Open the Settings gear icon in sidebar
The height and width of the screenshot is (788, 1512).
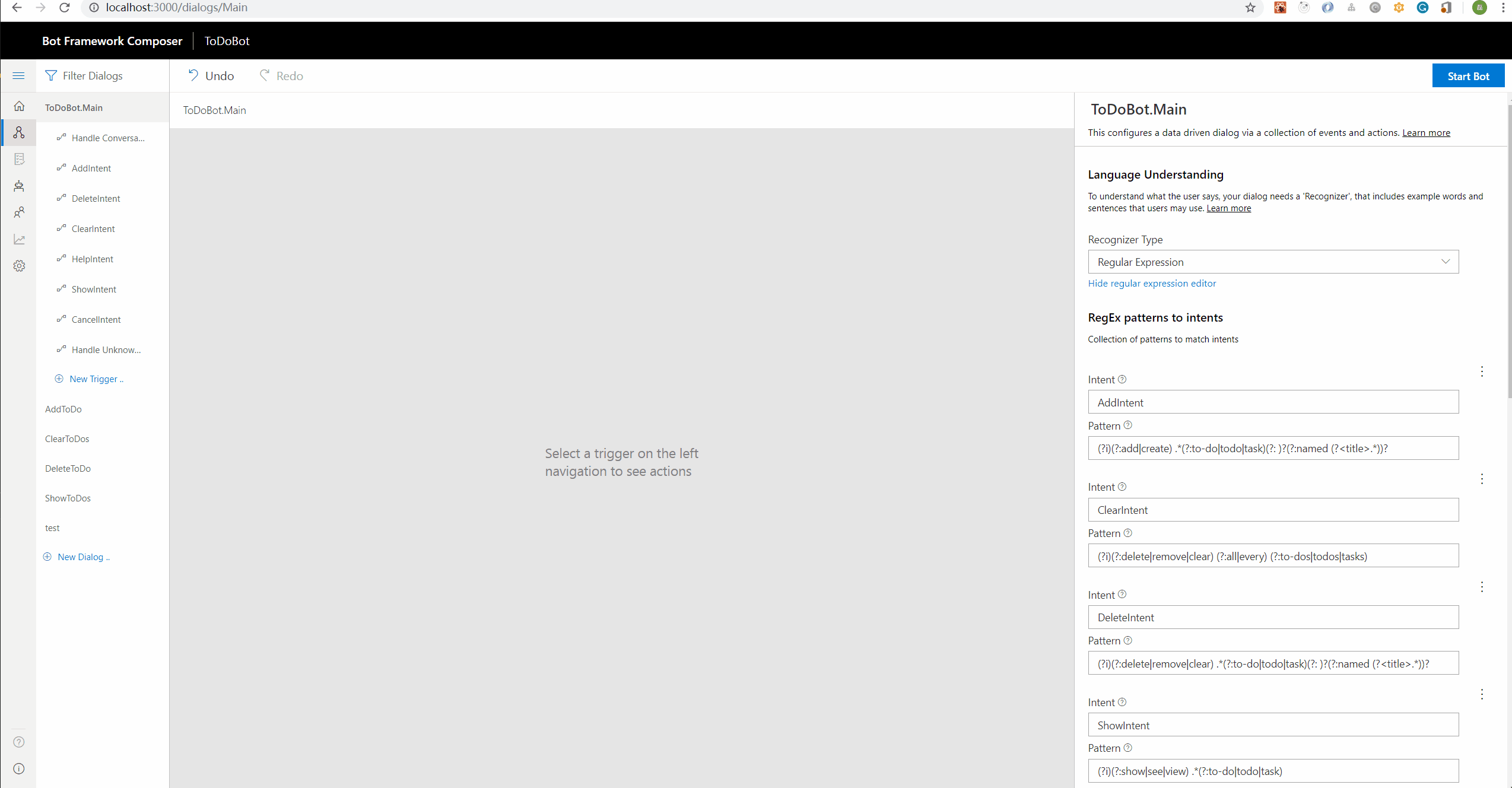19,266
